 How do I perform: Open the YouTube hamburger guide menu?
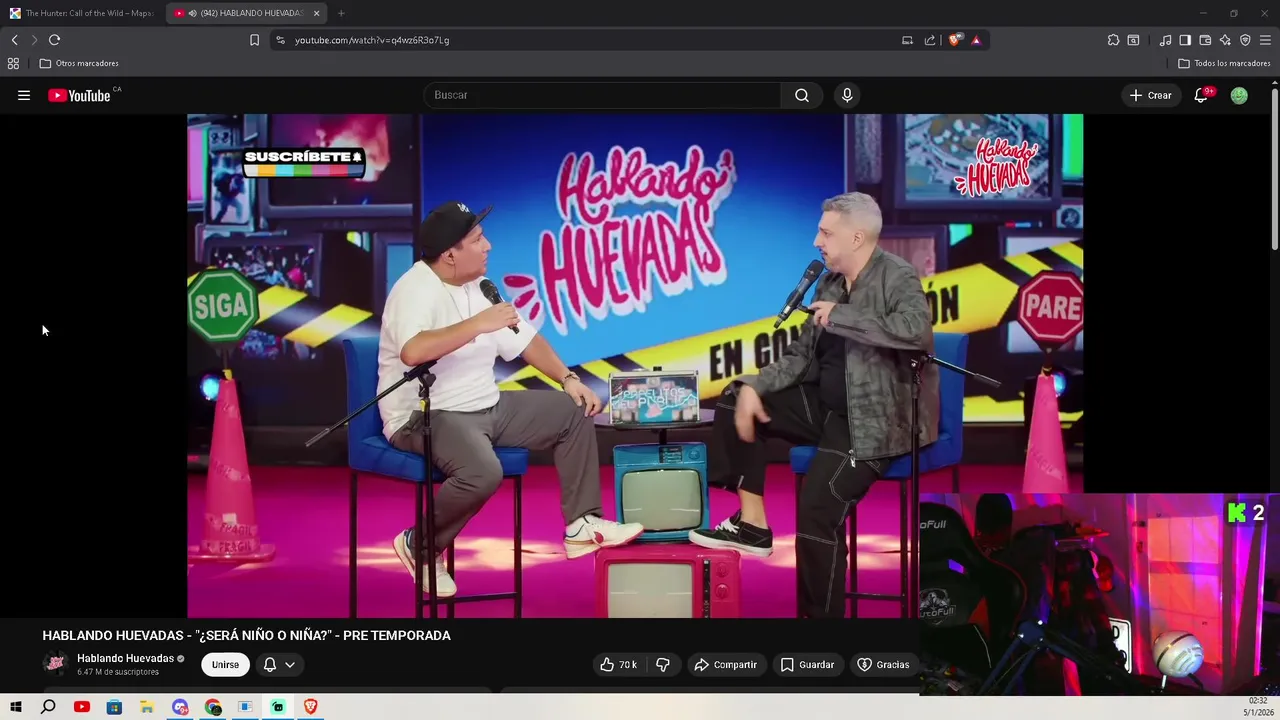[24, 95]
